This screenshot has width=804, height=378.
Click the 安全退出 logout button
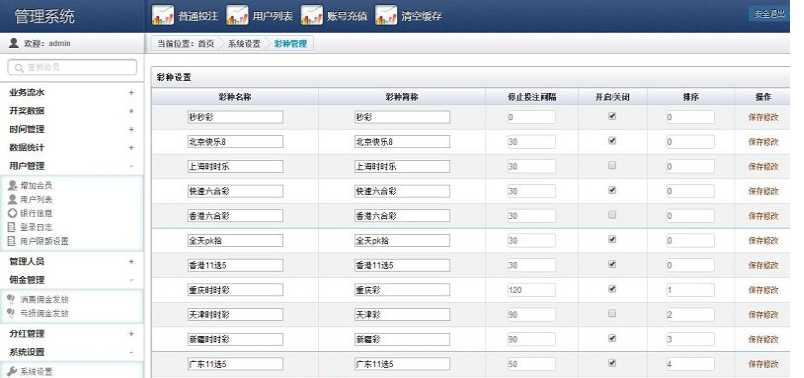pos(769,14)
